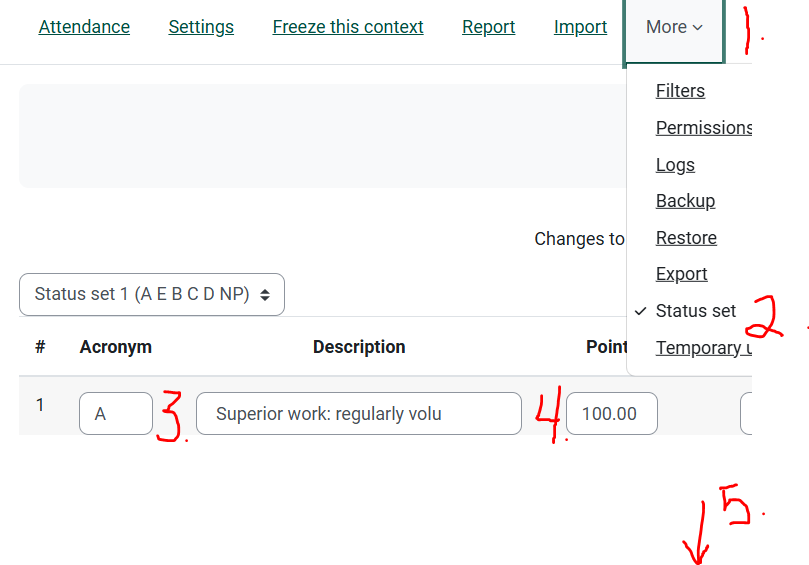Click the Points field showing 100.00
This screenshot has height=565, width=809.
click(x=611, y=414)
